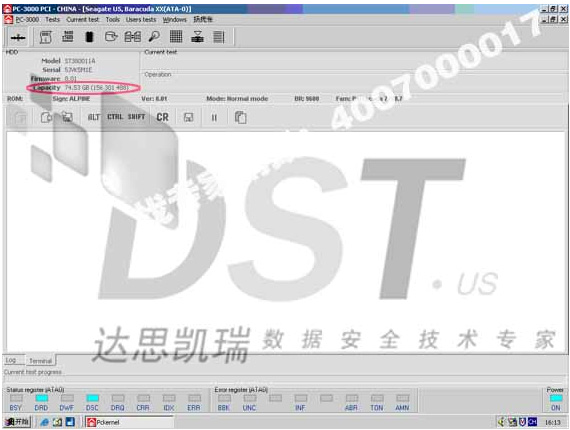Click the 'Sign: ALPINE' ROM text
The image size is (570, 430).
click(x=71, y=99)
